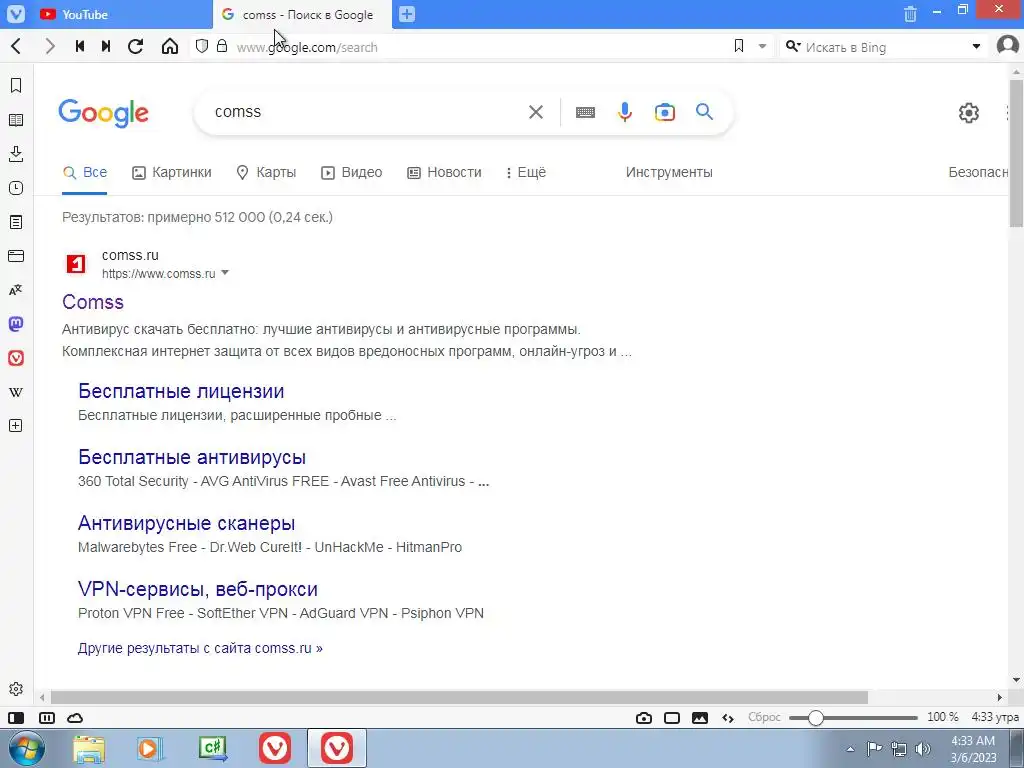This screenshot has width=1024, height=768.
Task: Toggle tab tiling in status bar
Action: [x=47, y=718]
